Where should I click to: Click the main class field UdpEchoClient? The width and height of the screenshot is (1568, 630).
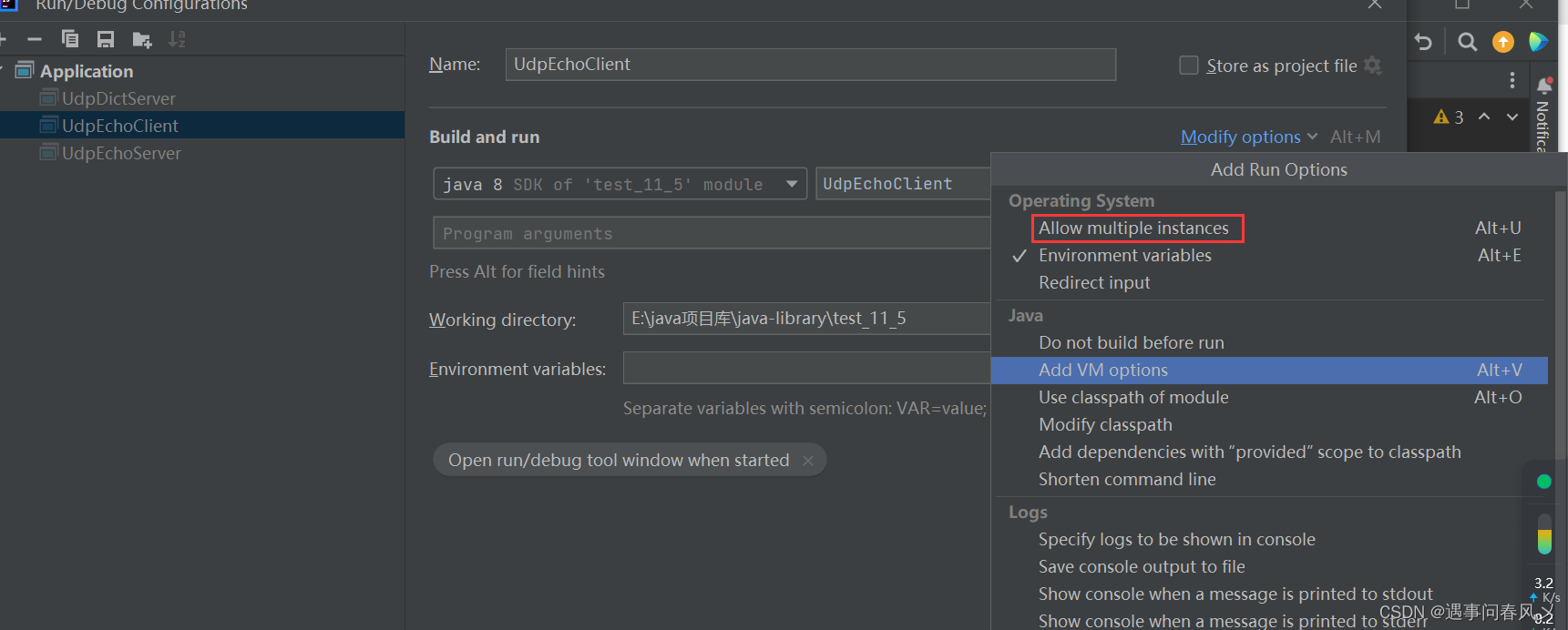click(903, 184)
